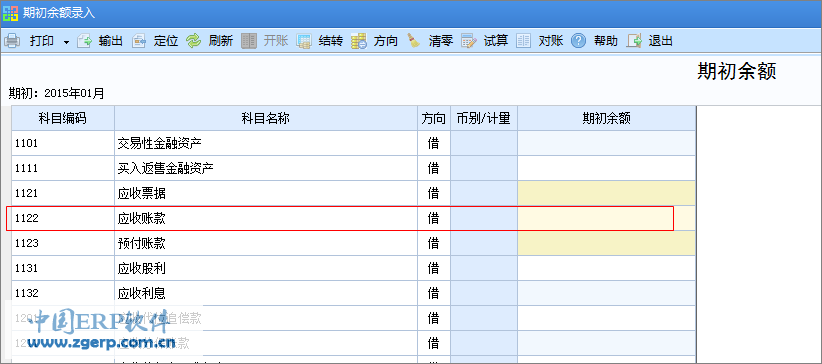
Task: Click the 退出 label
Action: (661, 41)
